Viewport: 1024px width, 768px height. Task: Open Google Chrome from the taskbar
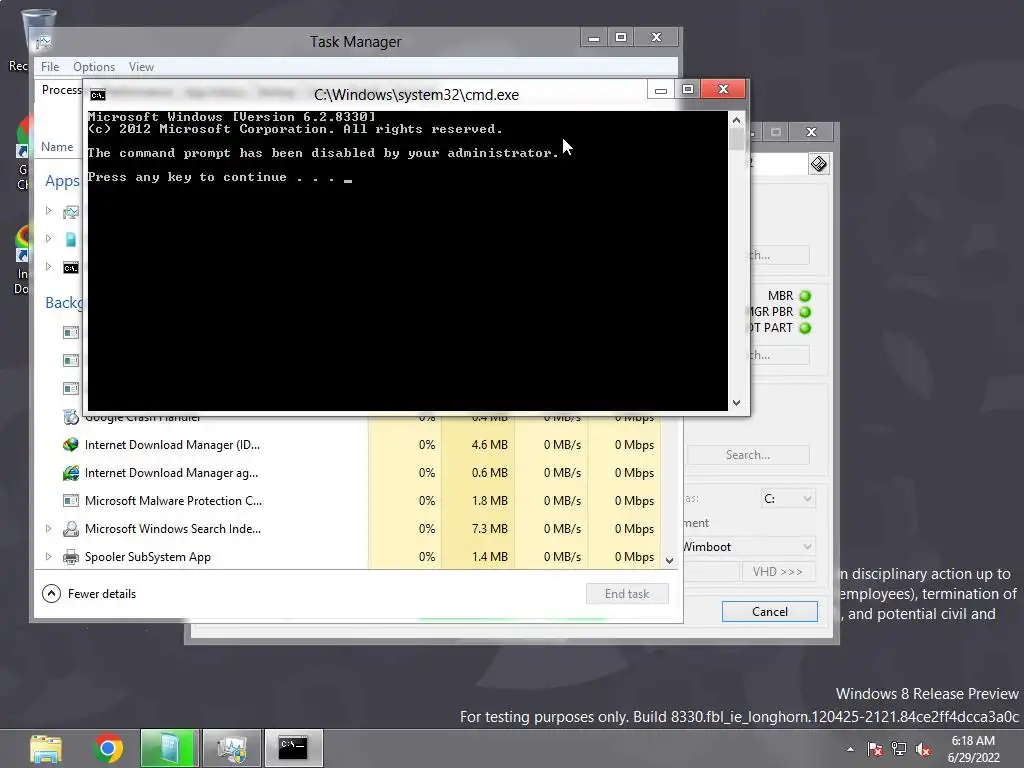pos(108,748)
